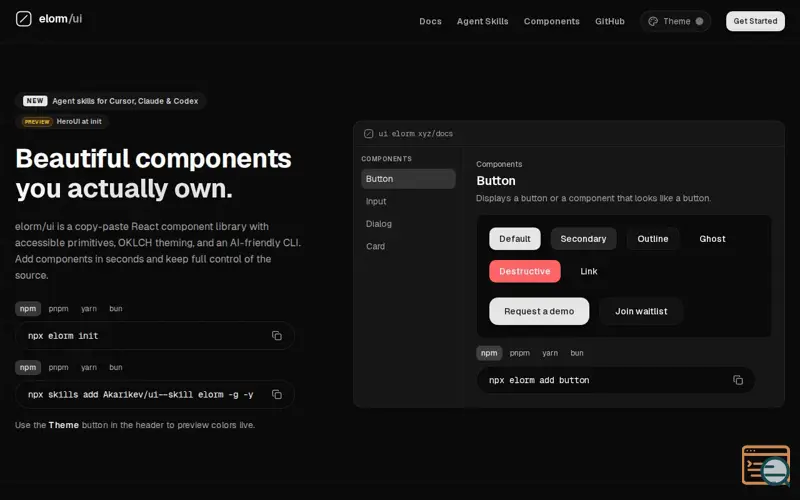Click the logo icon beside ui.elorm.xyz/docs
800x500 pixels.
point(368,134)
